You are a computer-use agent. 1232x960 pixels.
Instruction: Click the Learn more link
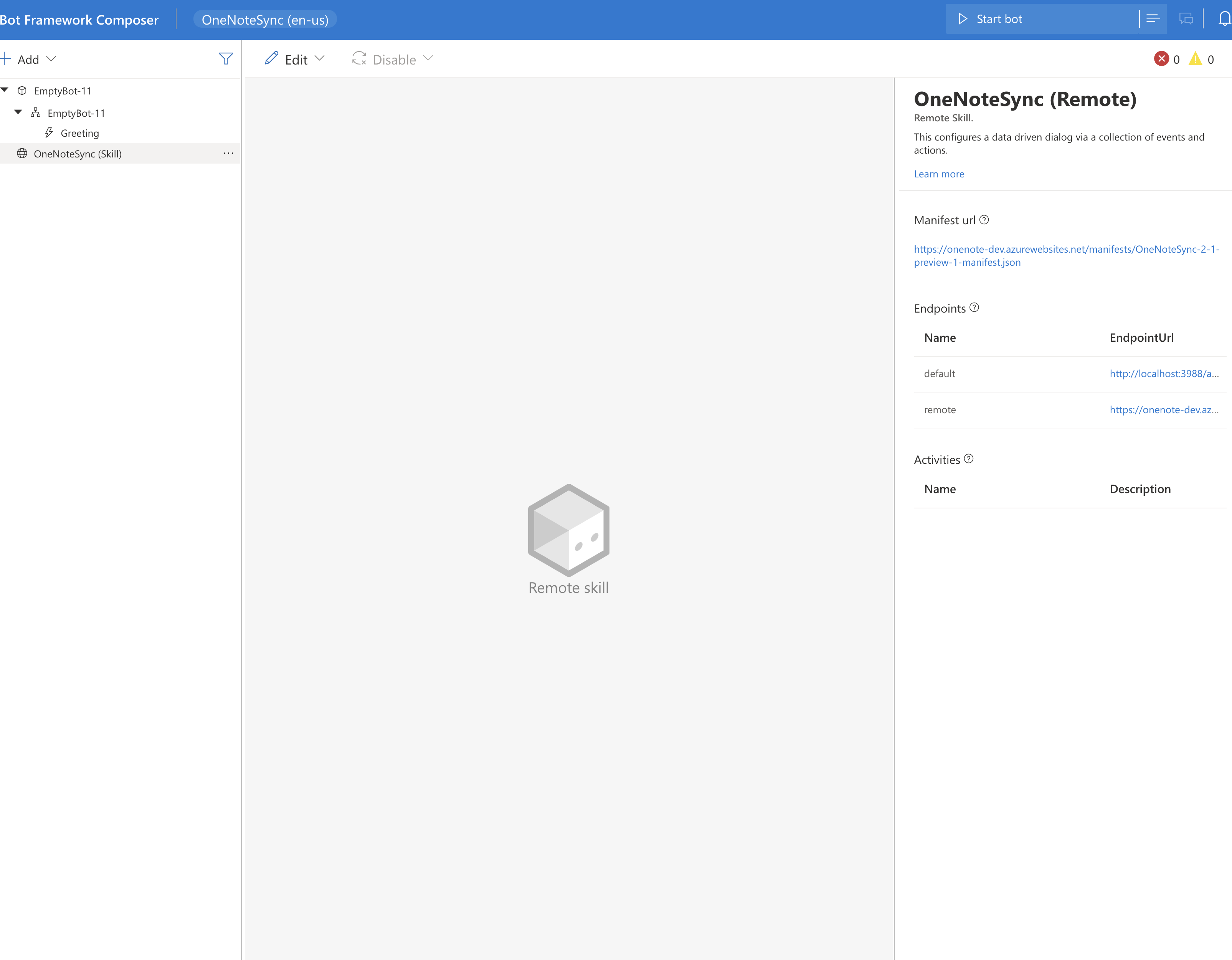click(x=939, y=174)
